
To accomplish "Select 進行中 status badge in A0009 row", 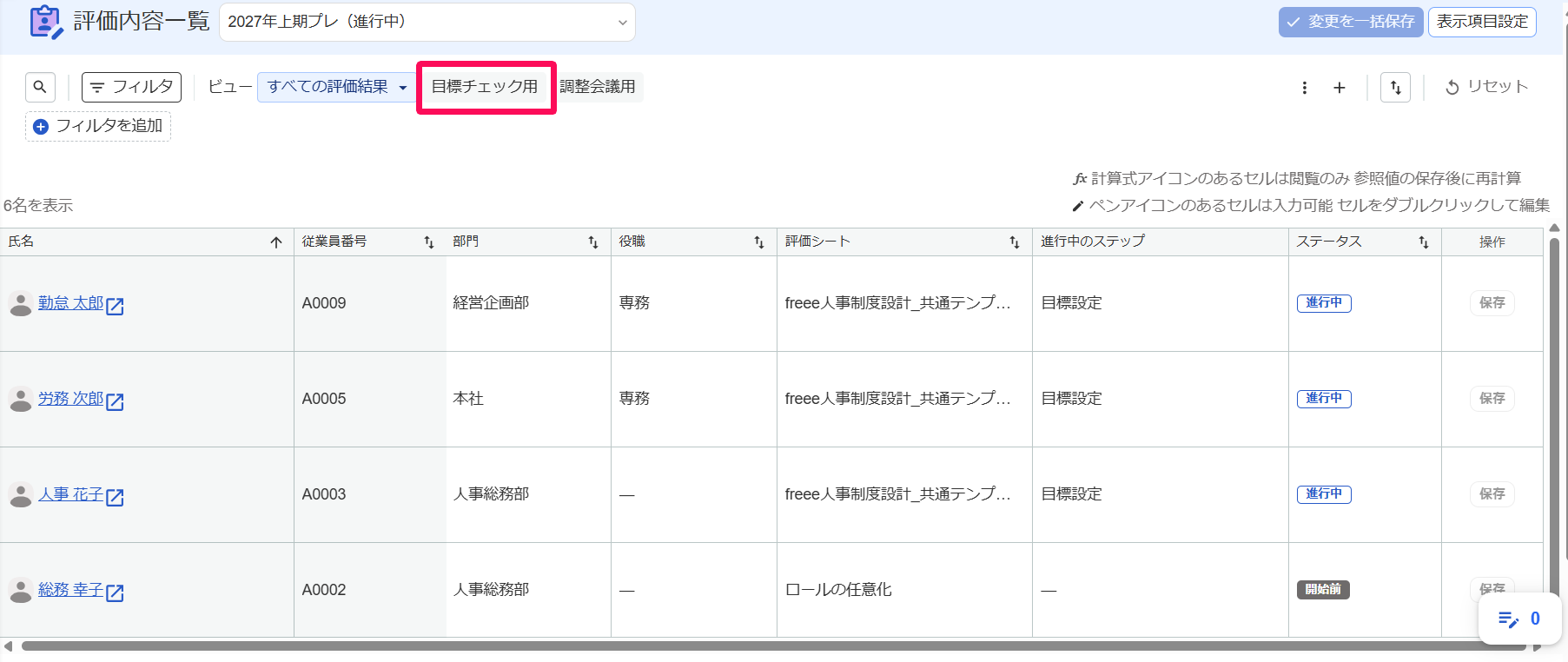I will click(x=1324, y=303).
